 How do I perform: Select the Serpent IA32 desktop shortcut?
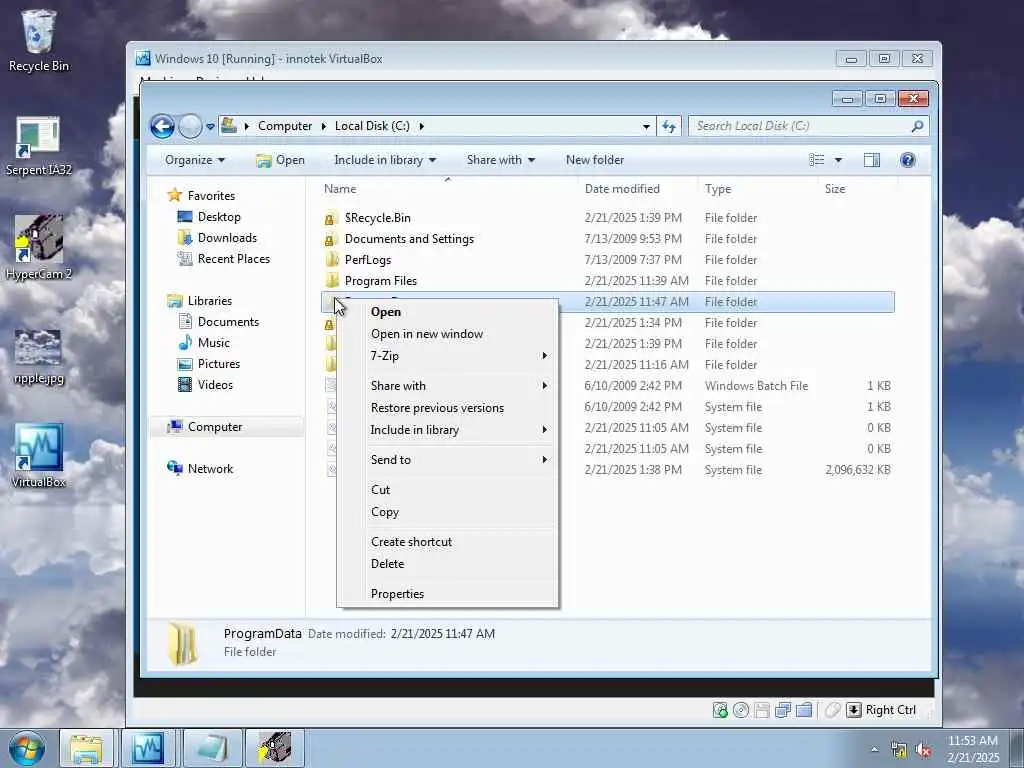pos(39,146)
